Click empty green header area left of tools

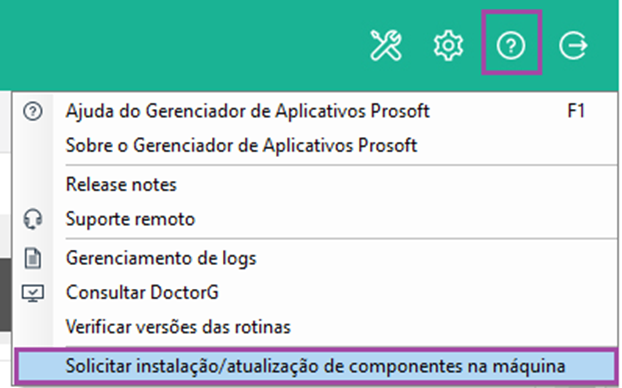click(x=179, y=44)
